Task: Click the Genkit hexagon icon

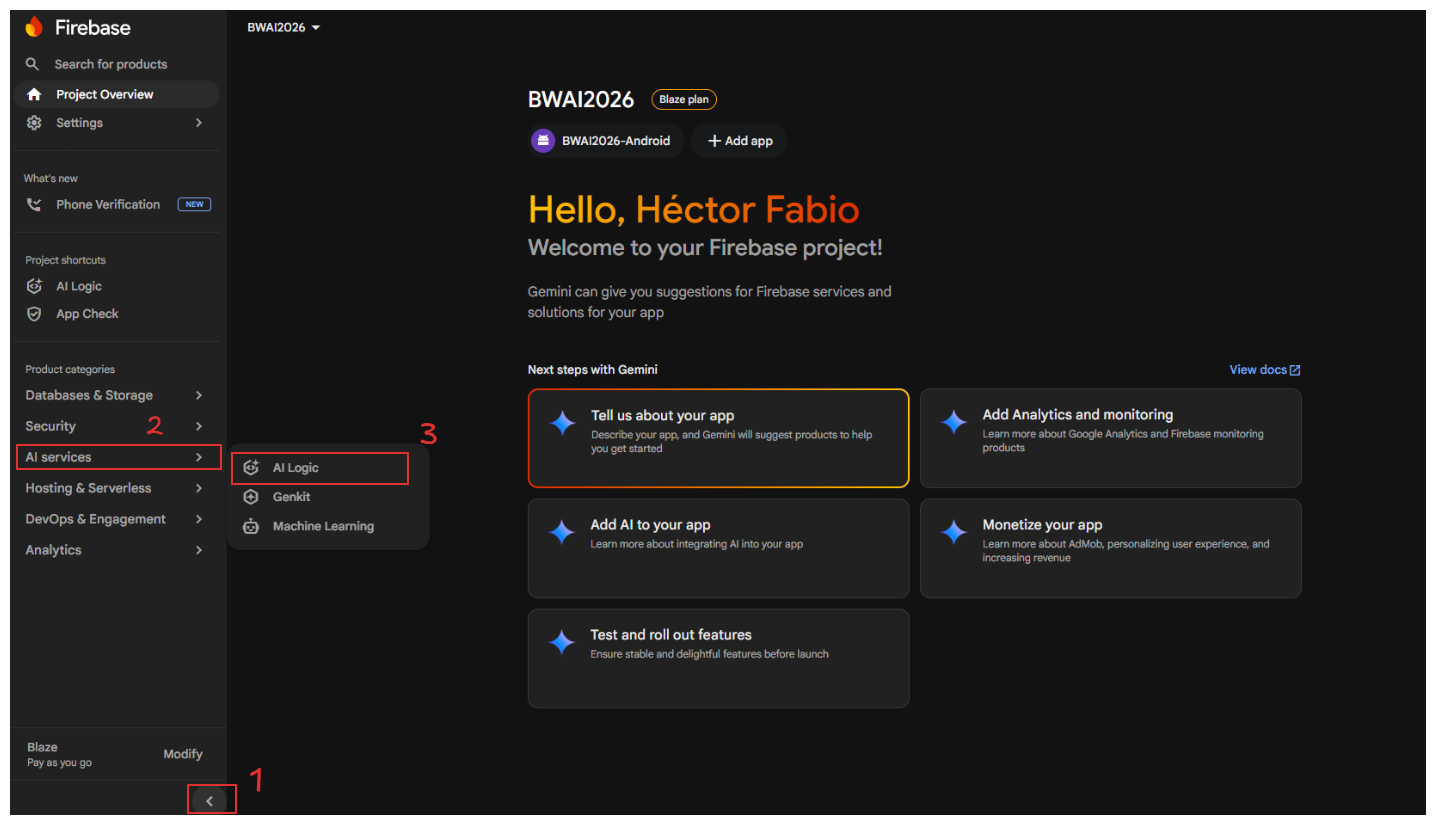Action: point(251,497)
